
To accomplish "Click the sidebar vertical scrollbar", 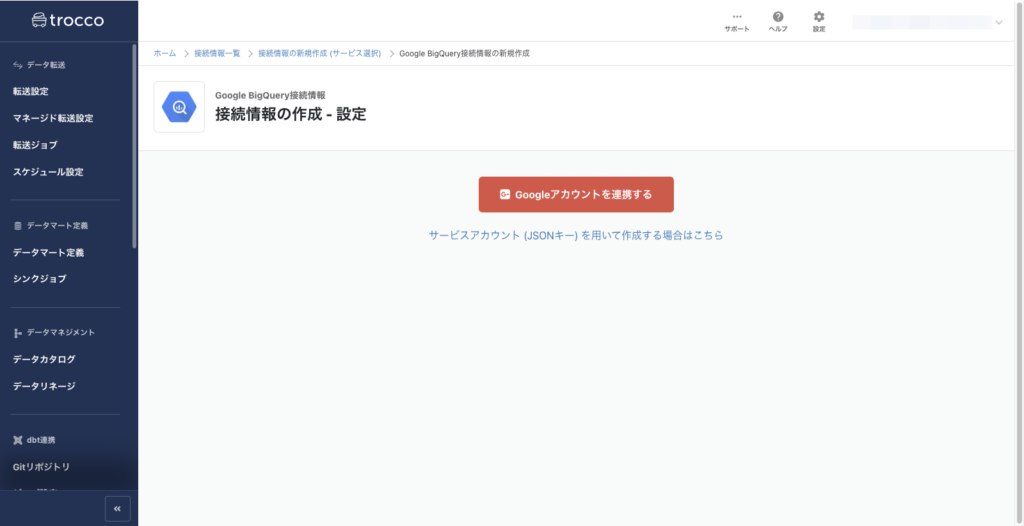I will click(135, 150).
